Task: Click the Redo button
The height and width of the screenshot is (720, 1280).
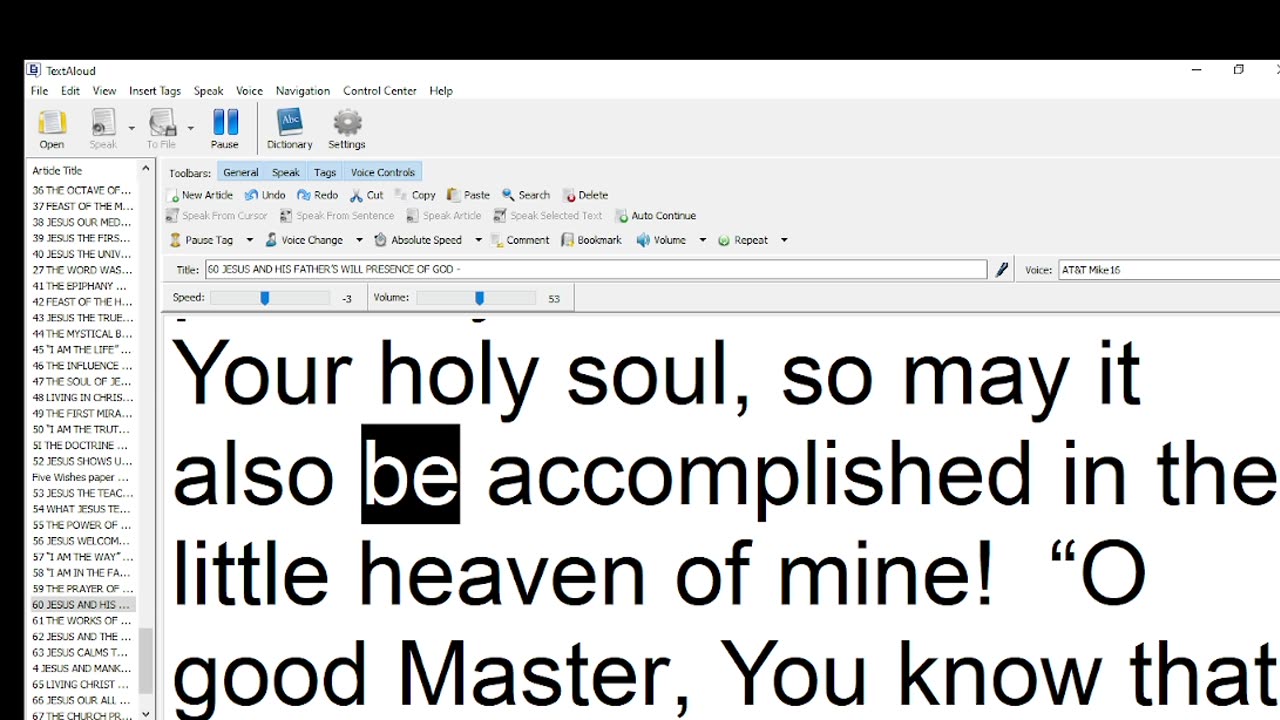Action: click(318, 195)
